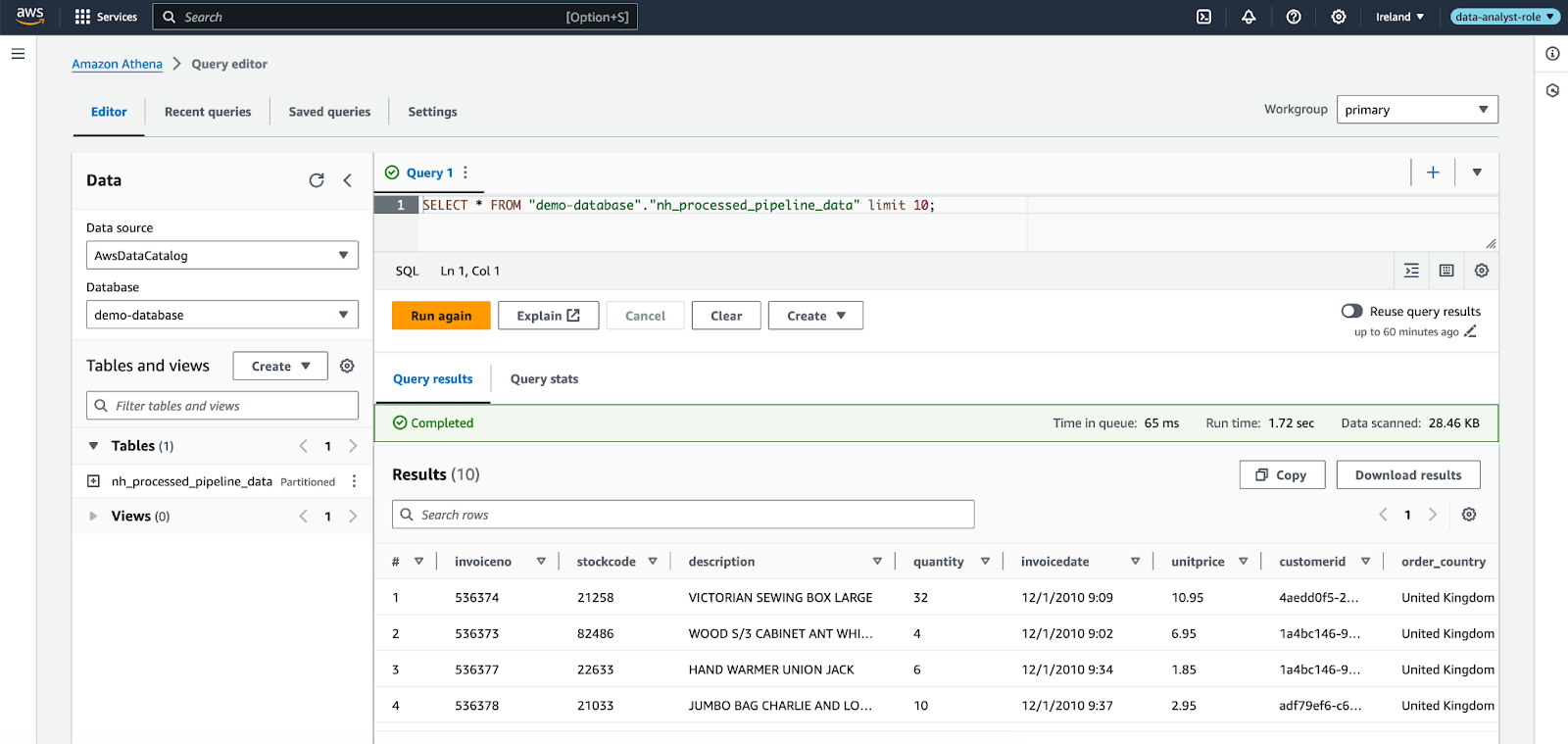The height and width of the screenshot is (744, 1568).
Task: Open the help question mark icon
Action: coord(1294,17)
